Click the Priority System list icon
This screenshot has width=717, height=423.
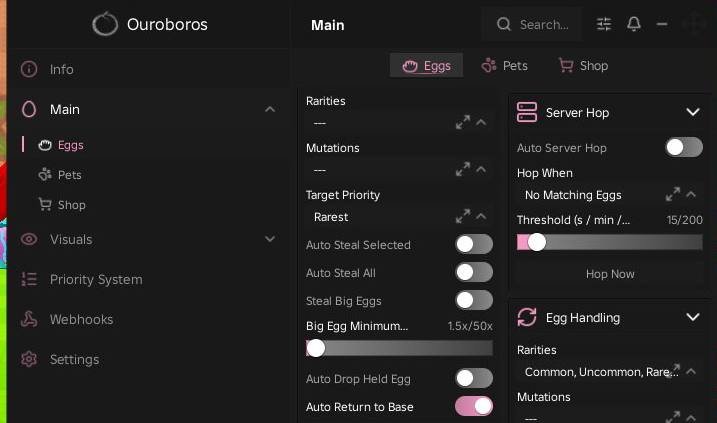click(x=29, y=279)
